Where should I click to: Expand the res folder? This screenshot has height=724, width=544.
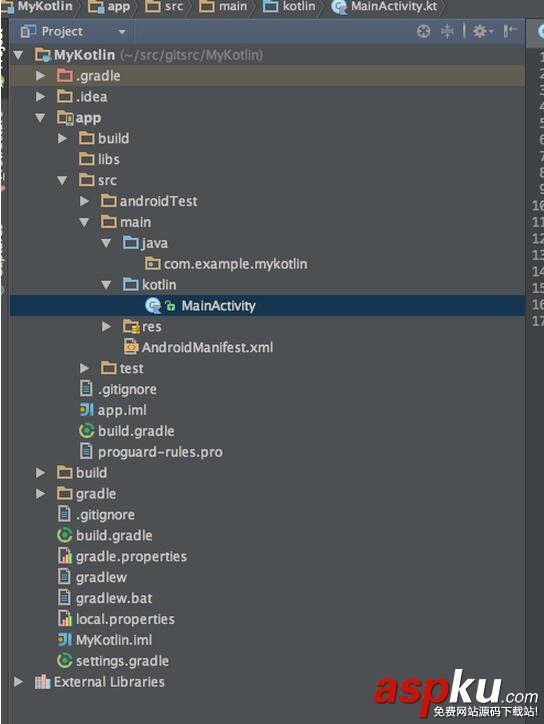[x=106, y=326]
